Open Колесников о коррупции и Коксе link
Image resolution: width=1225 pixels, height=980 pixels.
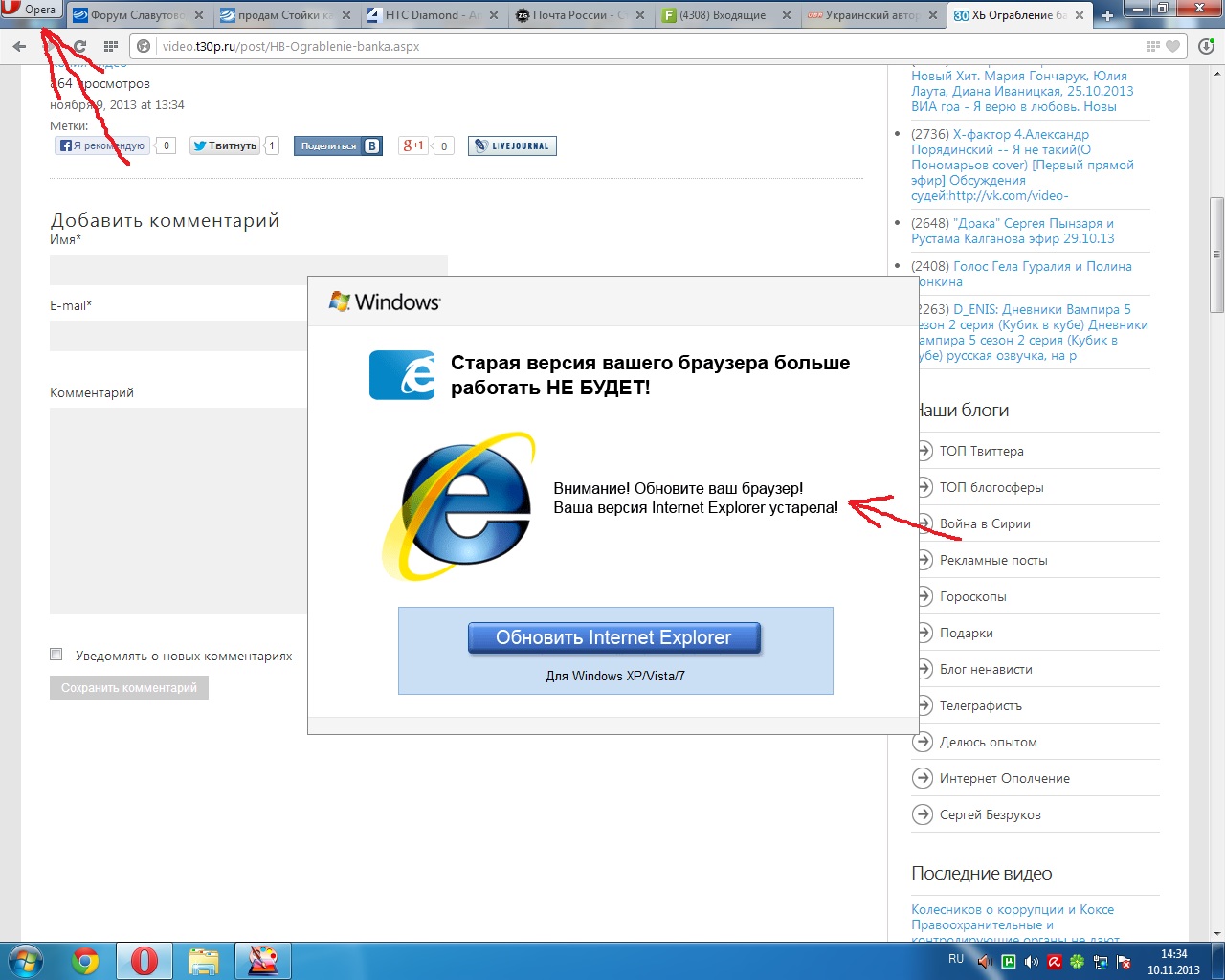[x=1013, y=924]
